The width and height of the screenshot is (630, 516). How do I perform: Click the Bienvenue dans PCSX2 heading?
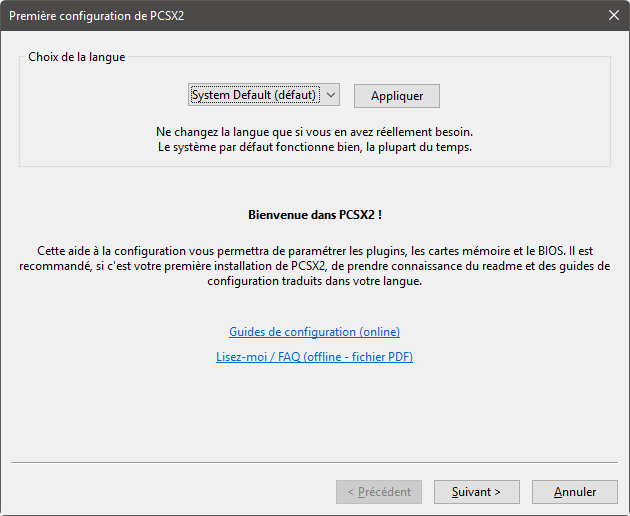[314, 214]
